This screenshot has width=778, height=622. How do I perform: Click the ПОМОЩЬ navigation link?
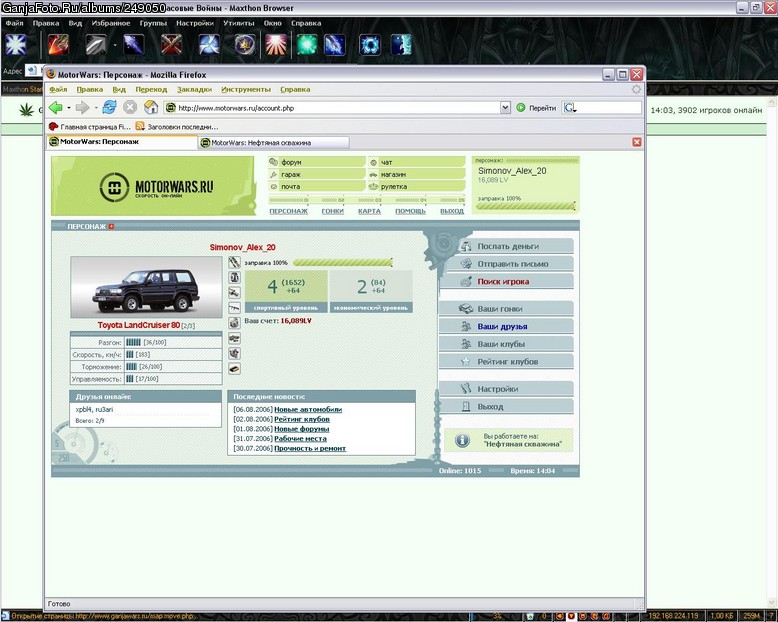(x=410, y=211)
